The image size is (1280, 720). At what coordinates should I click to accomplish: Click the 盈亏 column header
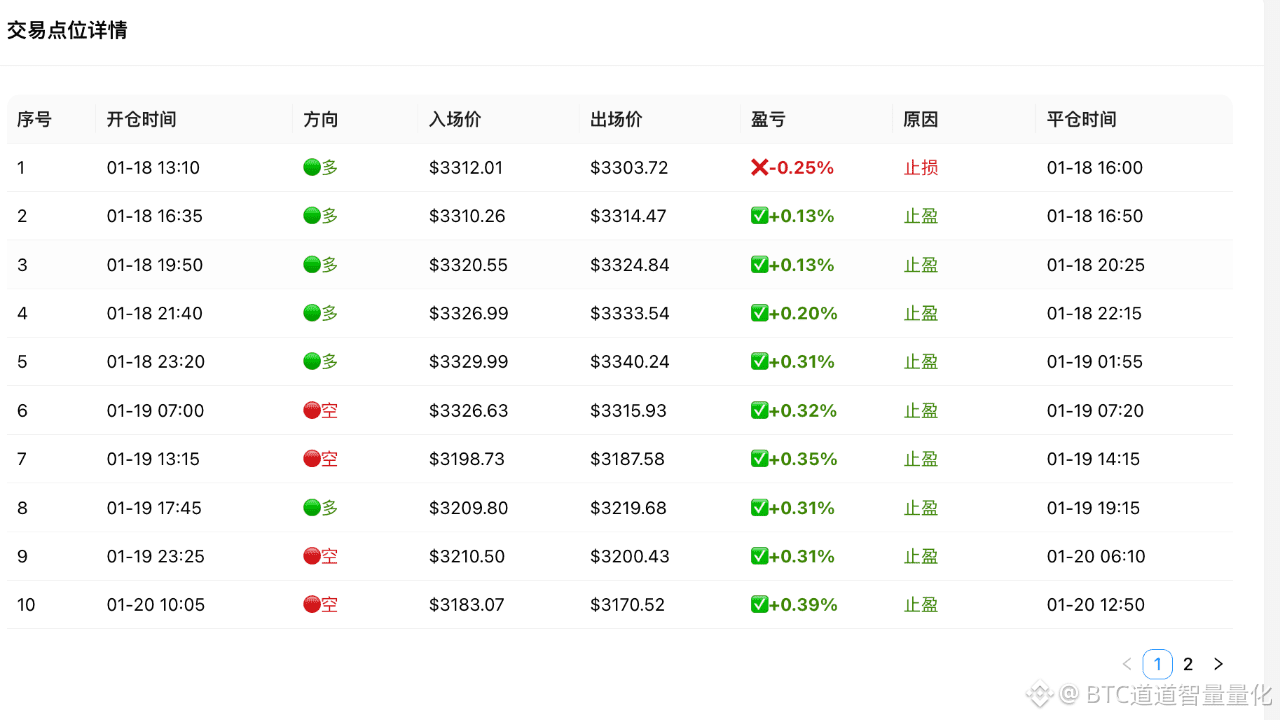[768, 119]
